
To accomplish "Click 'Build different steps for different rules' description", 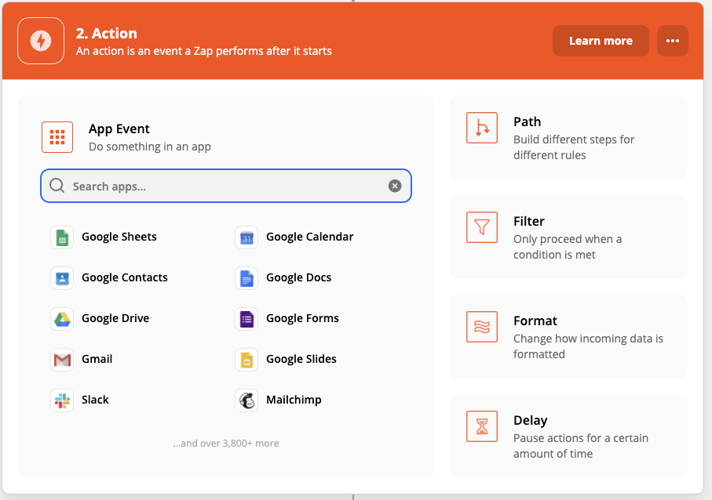I will coord(574,147).
